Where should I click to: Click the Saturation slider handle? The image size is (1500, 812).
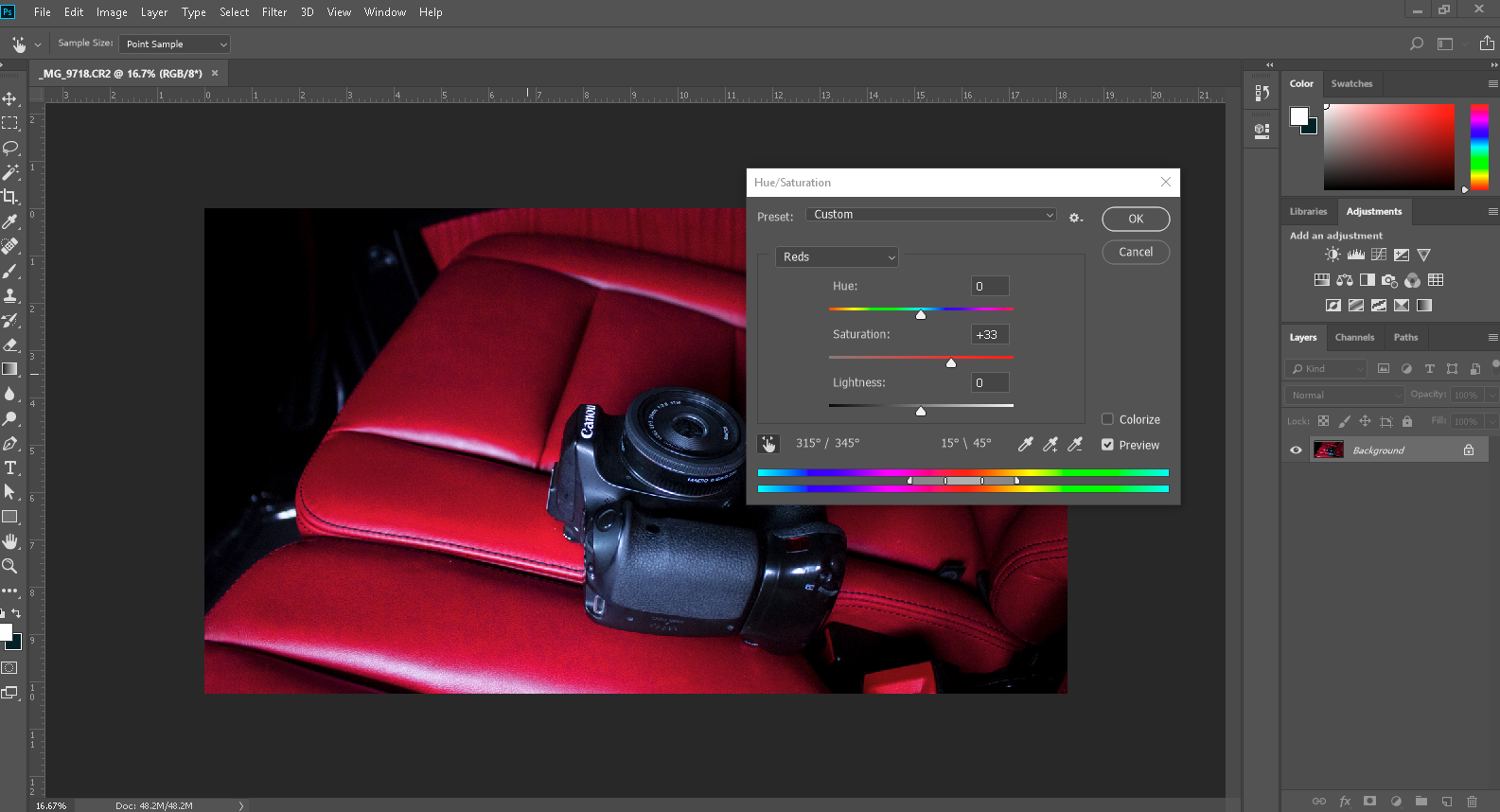point(951,363)
